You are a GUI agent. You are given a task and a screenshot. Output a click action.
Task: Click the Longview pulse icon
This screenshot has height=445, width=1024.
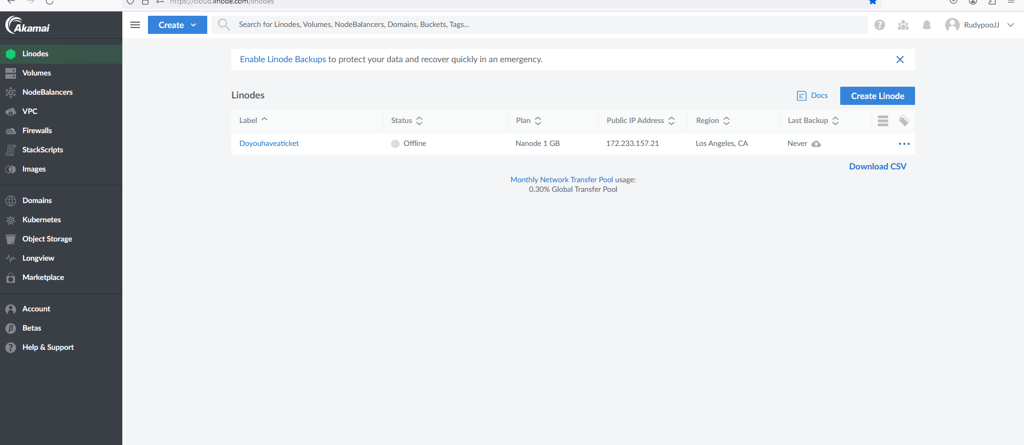click(10, 258)
